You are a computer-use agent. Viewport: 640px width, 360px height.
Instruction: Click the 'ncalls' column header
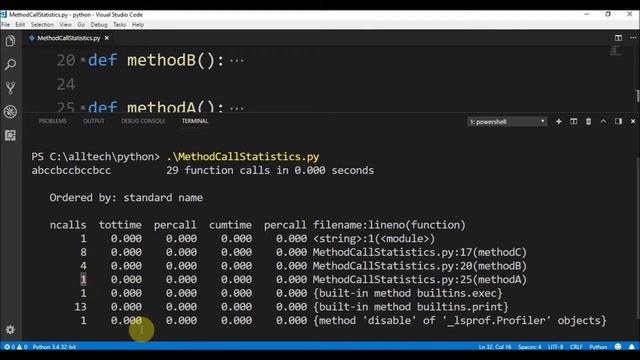[68, 225]
